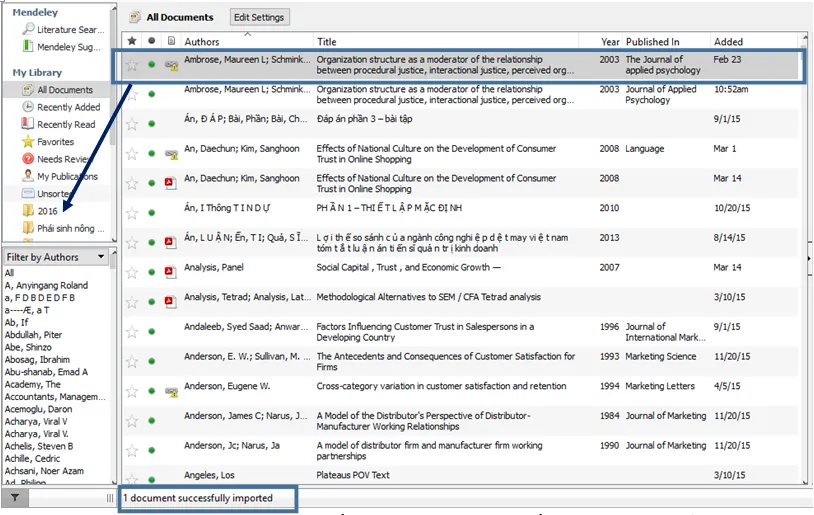
Task: Toggle read status of Anderson, E. W. document
Action: [x=152, y=361]
